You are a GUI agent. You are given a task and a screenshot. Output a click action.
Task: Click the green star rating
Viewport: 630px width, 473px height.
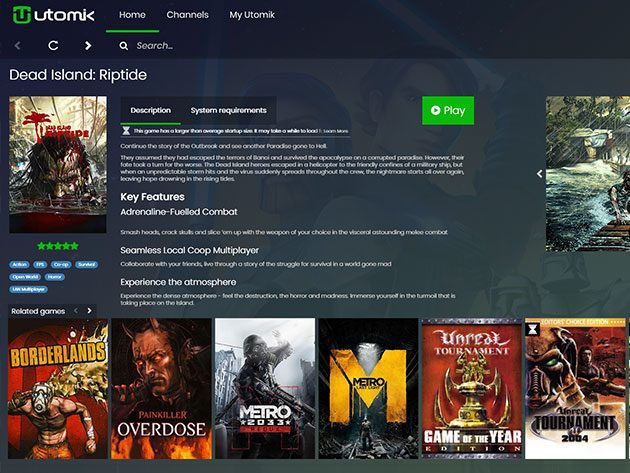coord(58,246)
